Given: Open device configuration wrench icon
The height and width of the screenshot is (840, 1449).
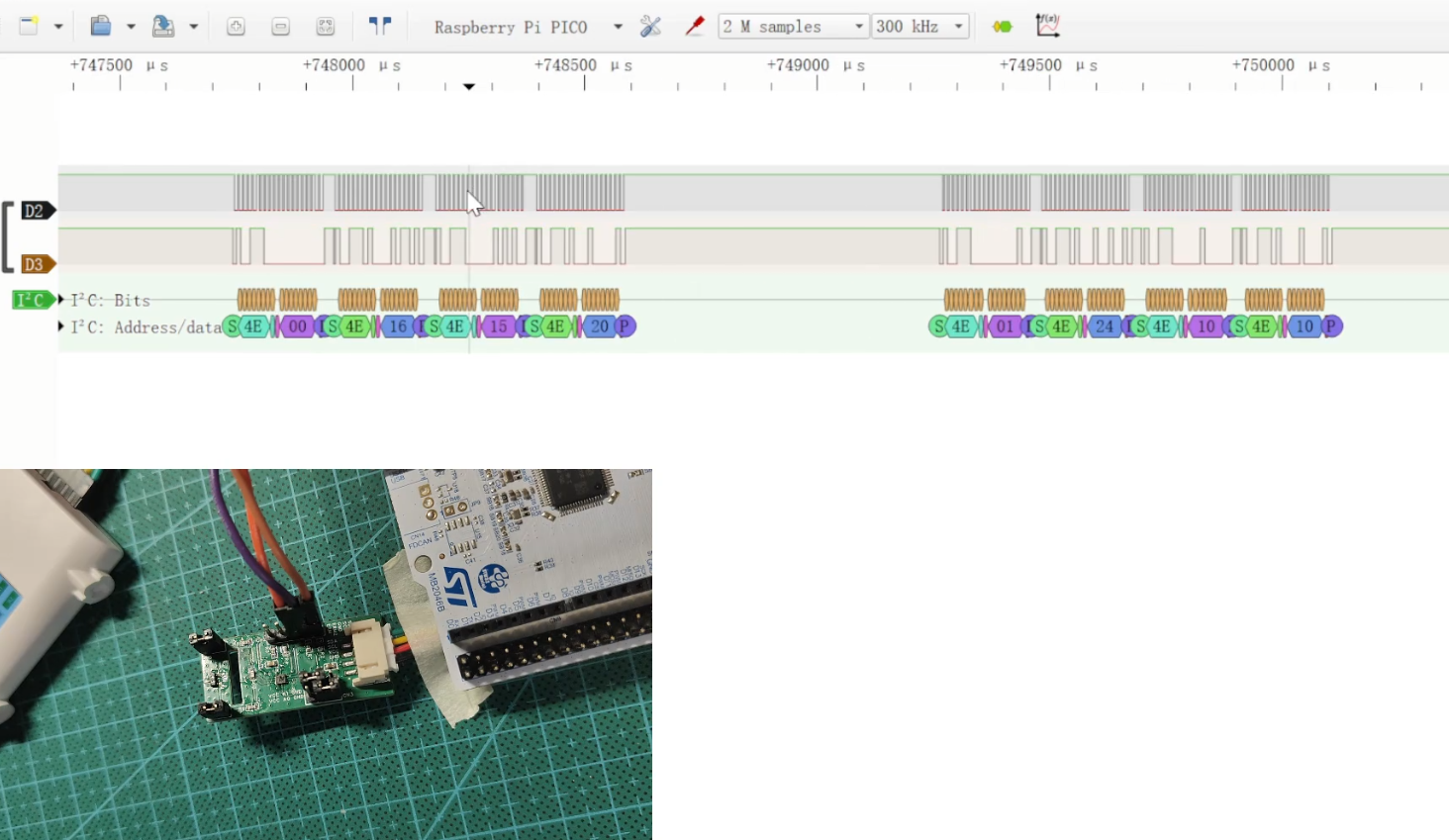Looking at the screenshot, I should tap(650, 27).
